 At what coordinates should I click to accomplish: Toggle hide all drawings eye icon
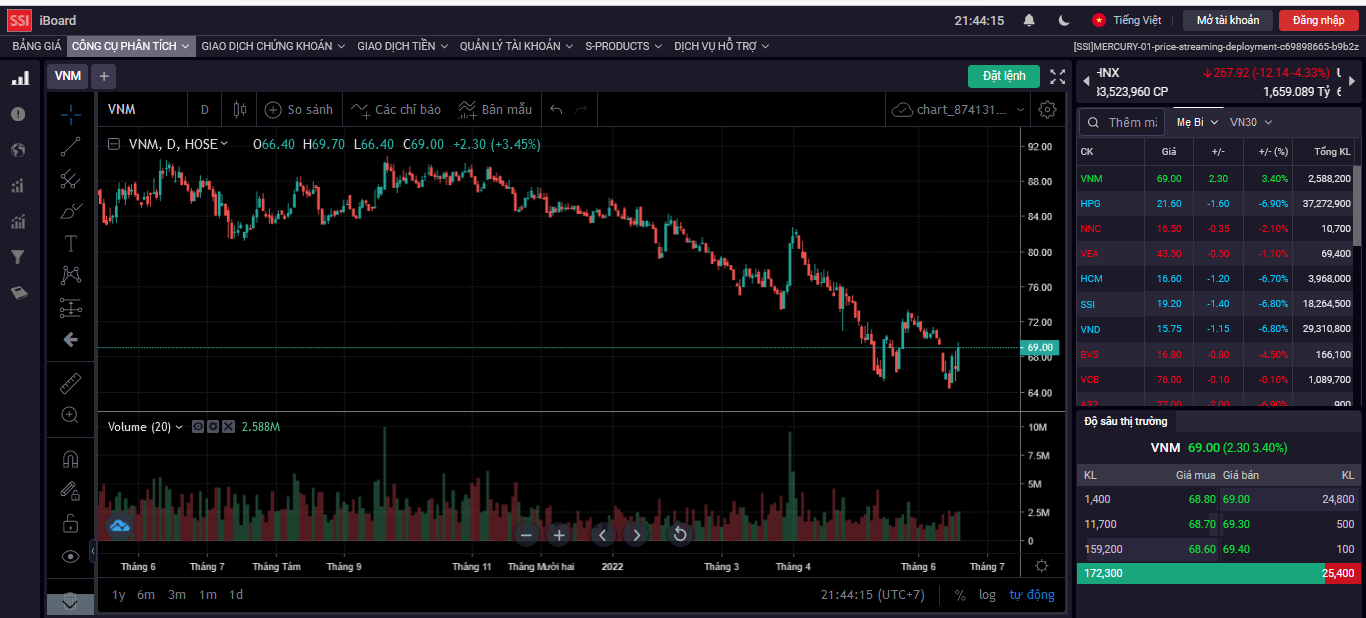tap(70, 556)
